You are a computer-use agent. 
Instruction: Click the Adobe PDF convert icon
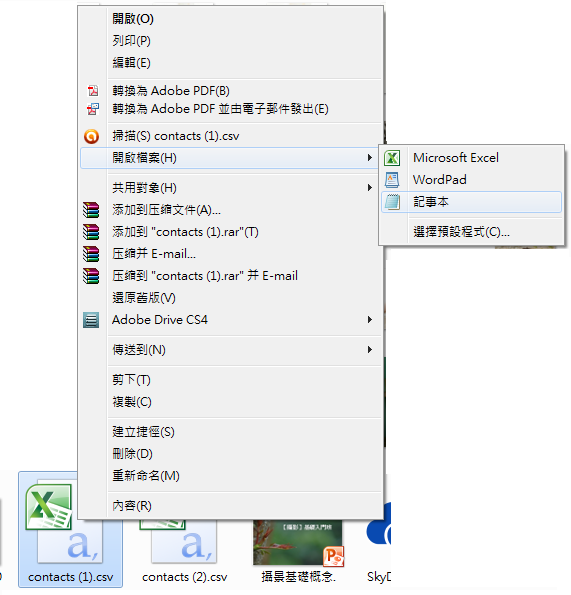93,91
